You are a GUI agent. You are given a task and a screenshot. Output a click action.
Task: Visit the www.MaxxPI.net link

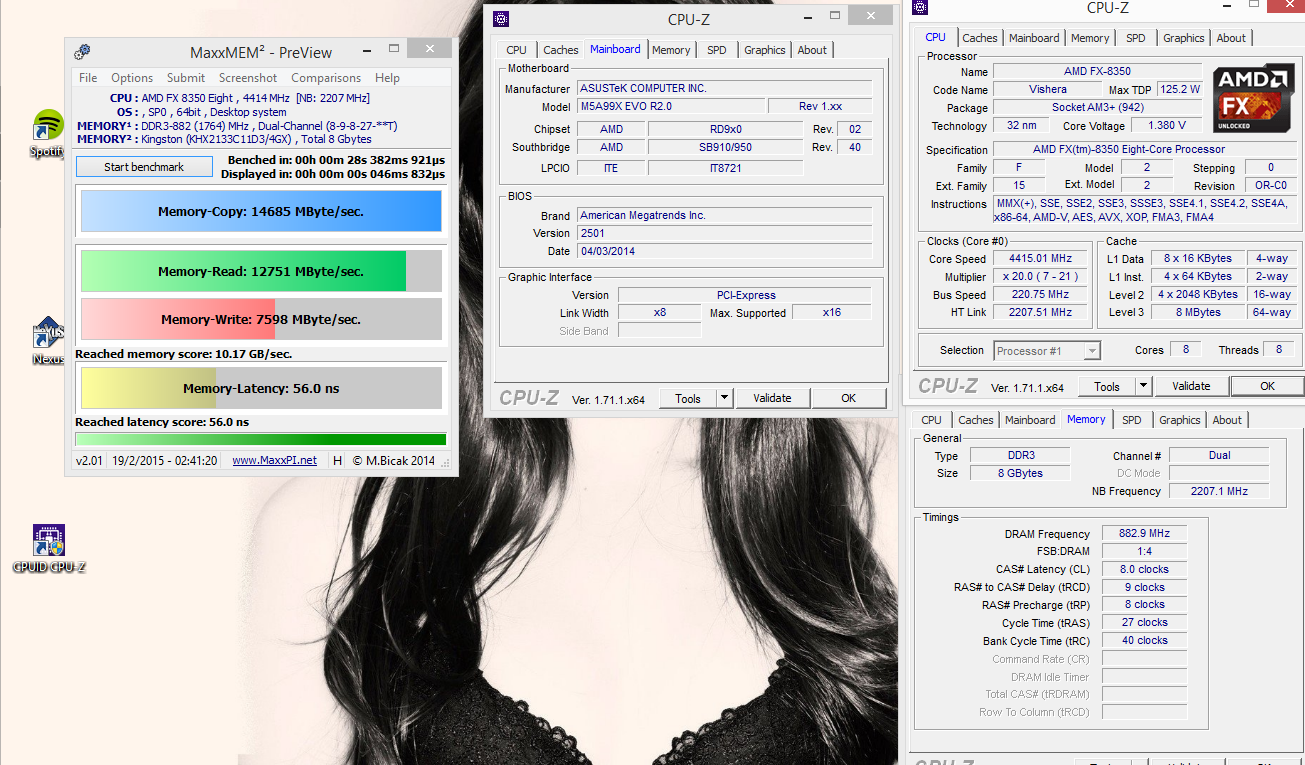pos(274,460)
